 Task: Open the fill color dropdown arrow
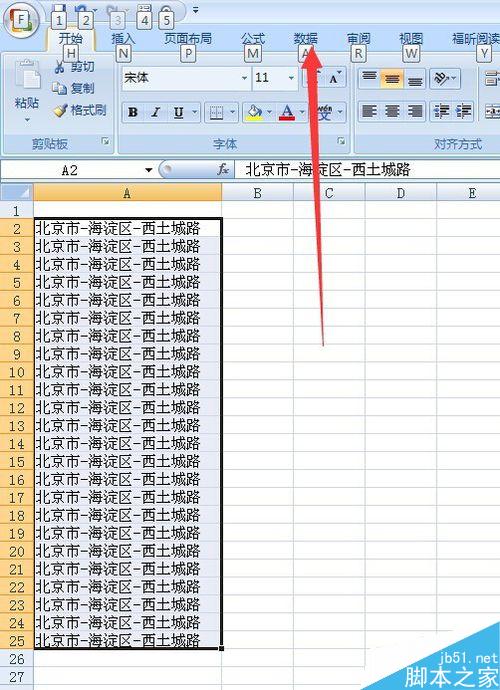pos(269,113)
